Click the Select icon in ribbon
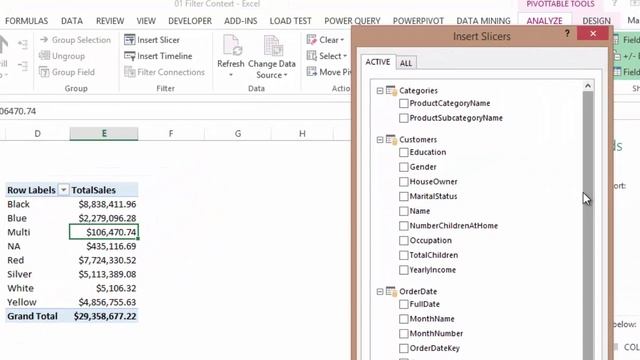Screen dimensions: 640x360 pos(311,56)
